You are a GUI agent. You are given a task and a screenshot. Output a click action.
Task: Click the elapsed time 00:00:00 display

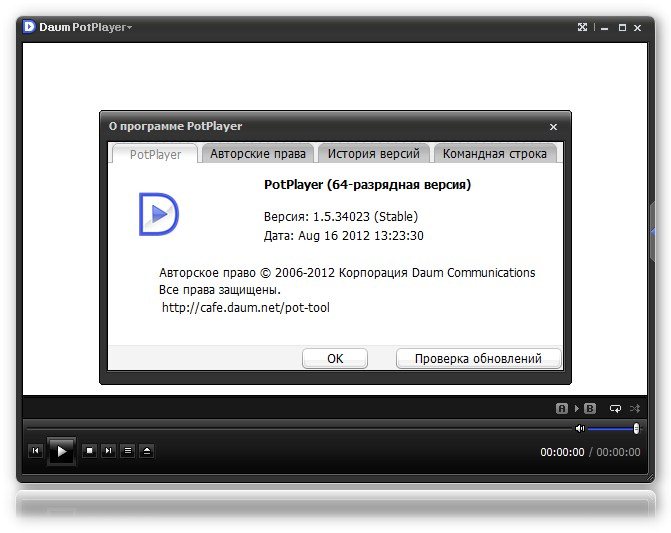(x=562, y=452)
